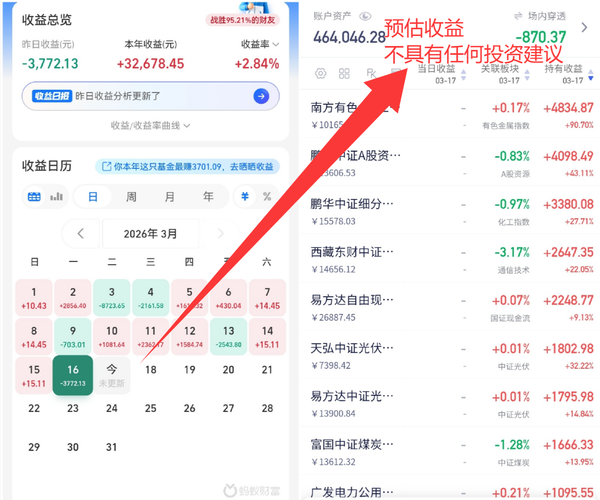Click intraday value -870.37
The height and width of the screenshot is (500, 600).
coord(541,37)
